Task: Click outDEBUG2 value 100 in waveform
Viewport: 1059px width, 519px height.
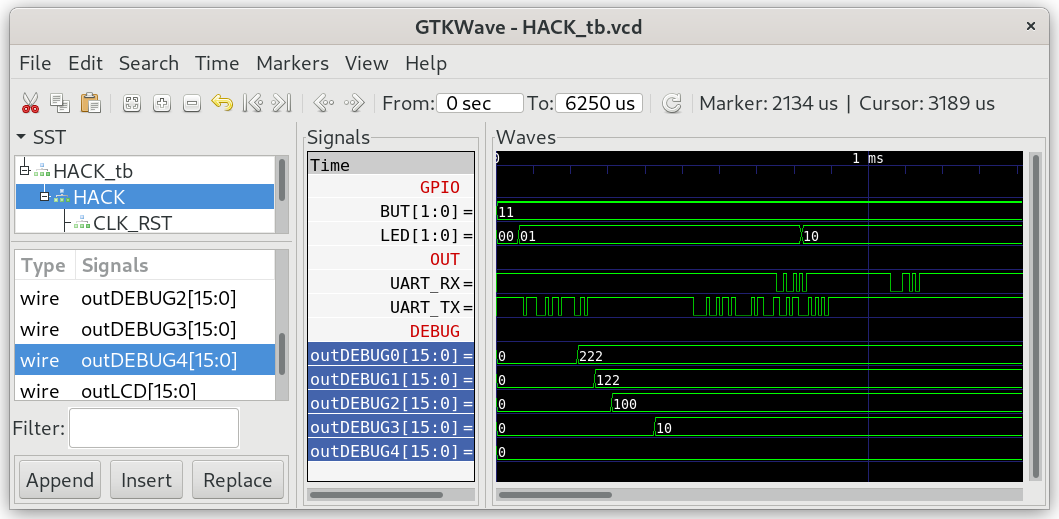Action: 625,404
